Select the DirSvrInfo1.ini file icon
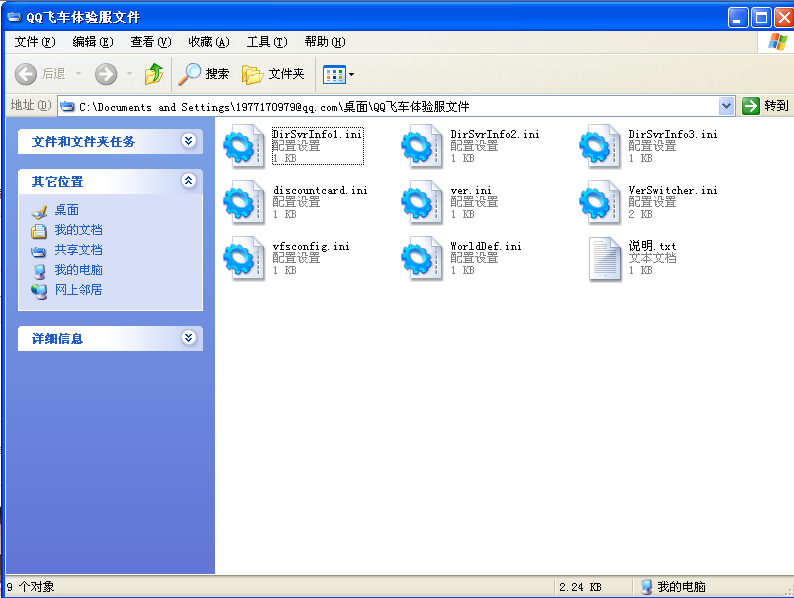Viewport: 794px width, 598px height. coord(244,146)
